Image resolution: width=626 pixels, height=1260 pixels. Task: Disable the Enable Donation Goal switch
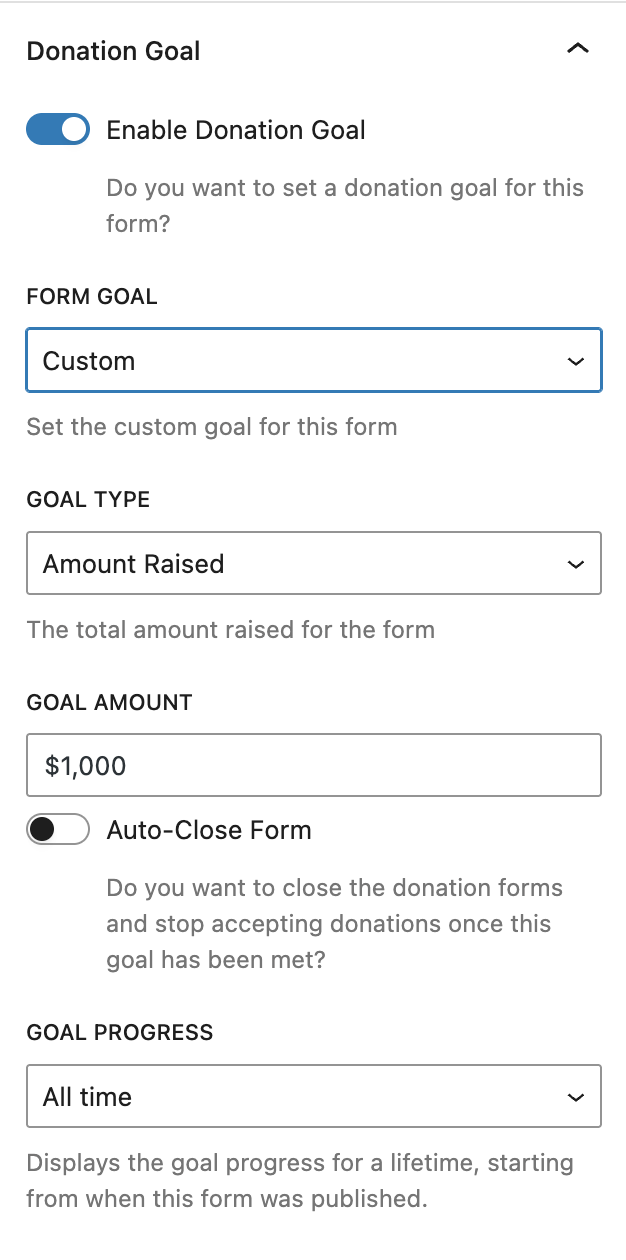coord(58,130)
